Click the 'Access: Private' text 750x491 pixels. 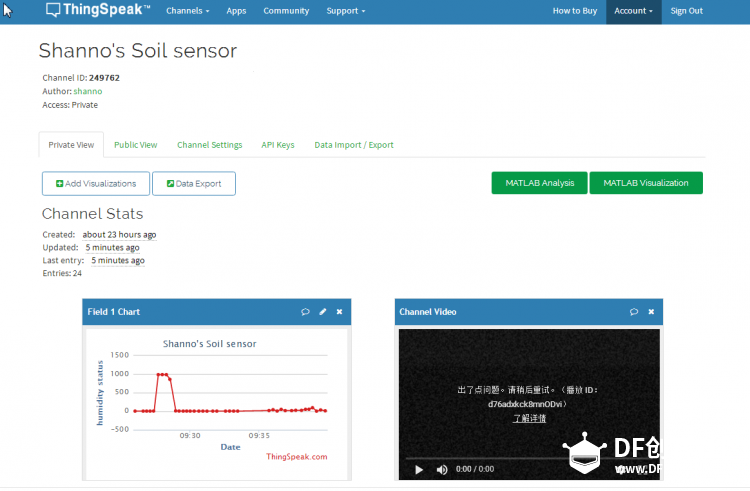pyautogui.click(x=70, y=105)
